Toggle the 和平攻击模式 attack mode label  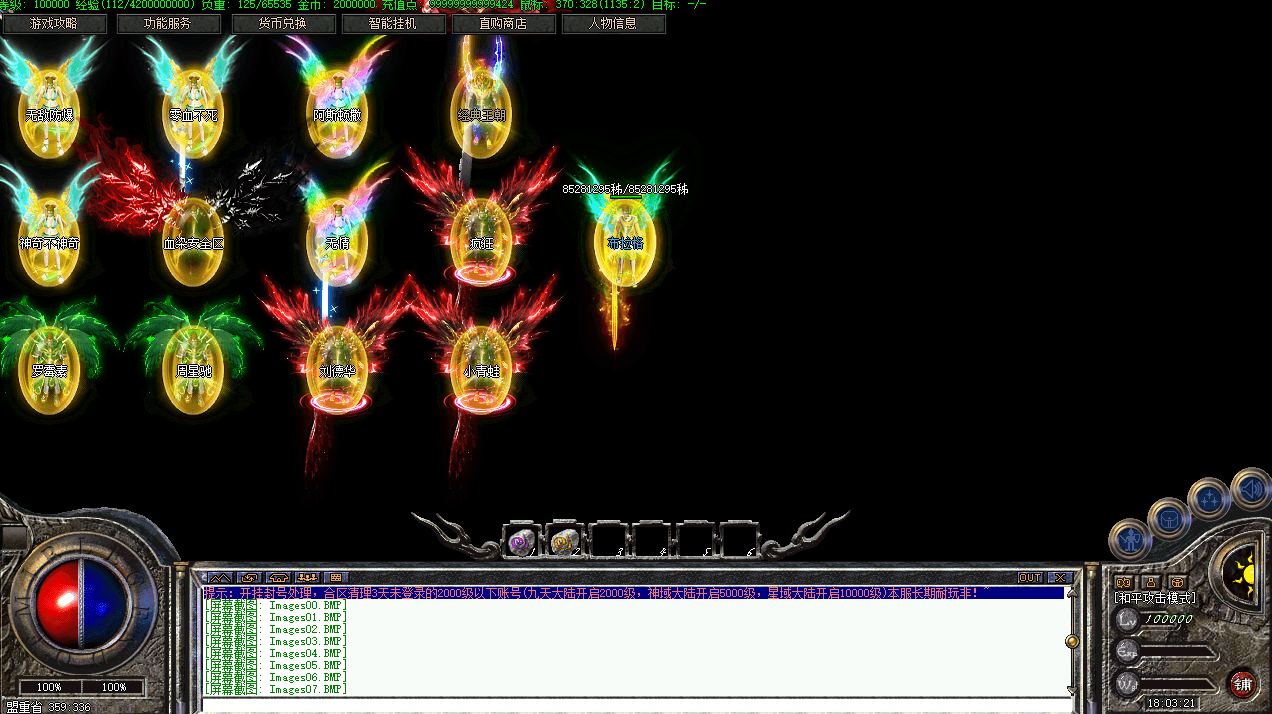pos(1155,598)
